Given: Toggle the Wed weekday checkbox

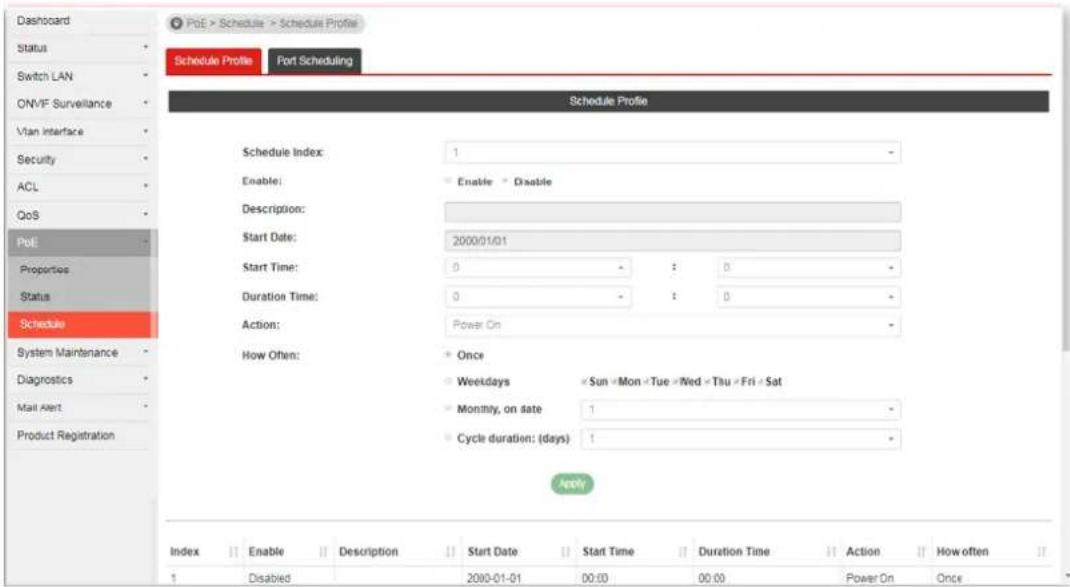Looking at the screenshot, I should tap(675, 382).
